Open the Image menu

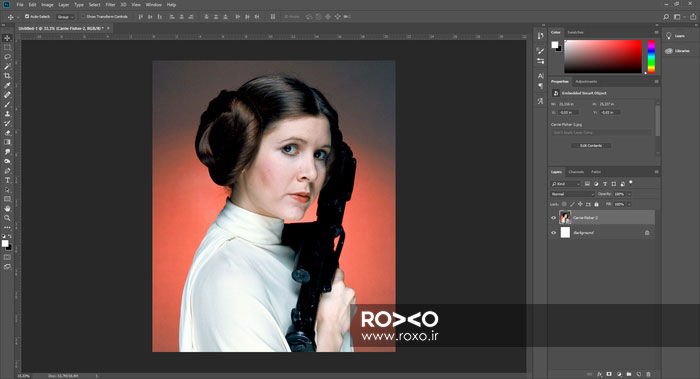point(47,4)
